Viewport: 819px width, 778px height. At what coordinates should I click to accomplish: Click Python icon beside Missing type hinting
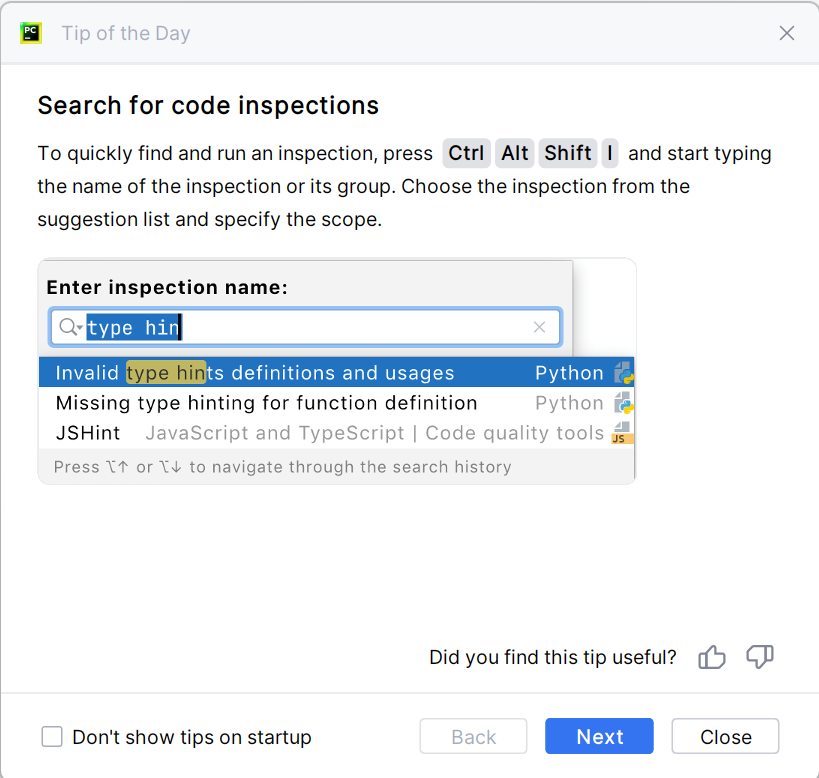click(624, 403)
